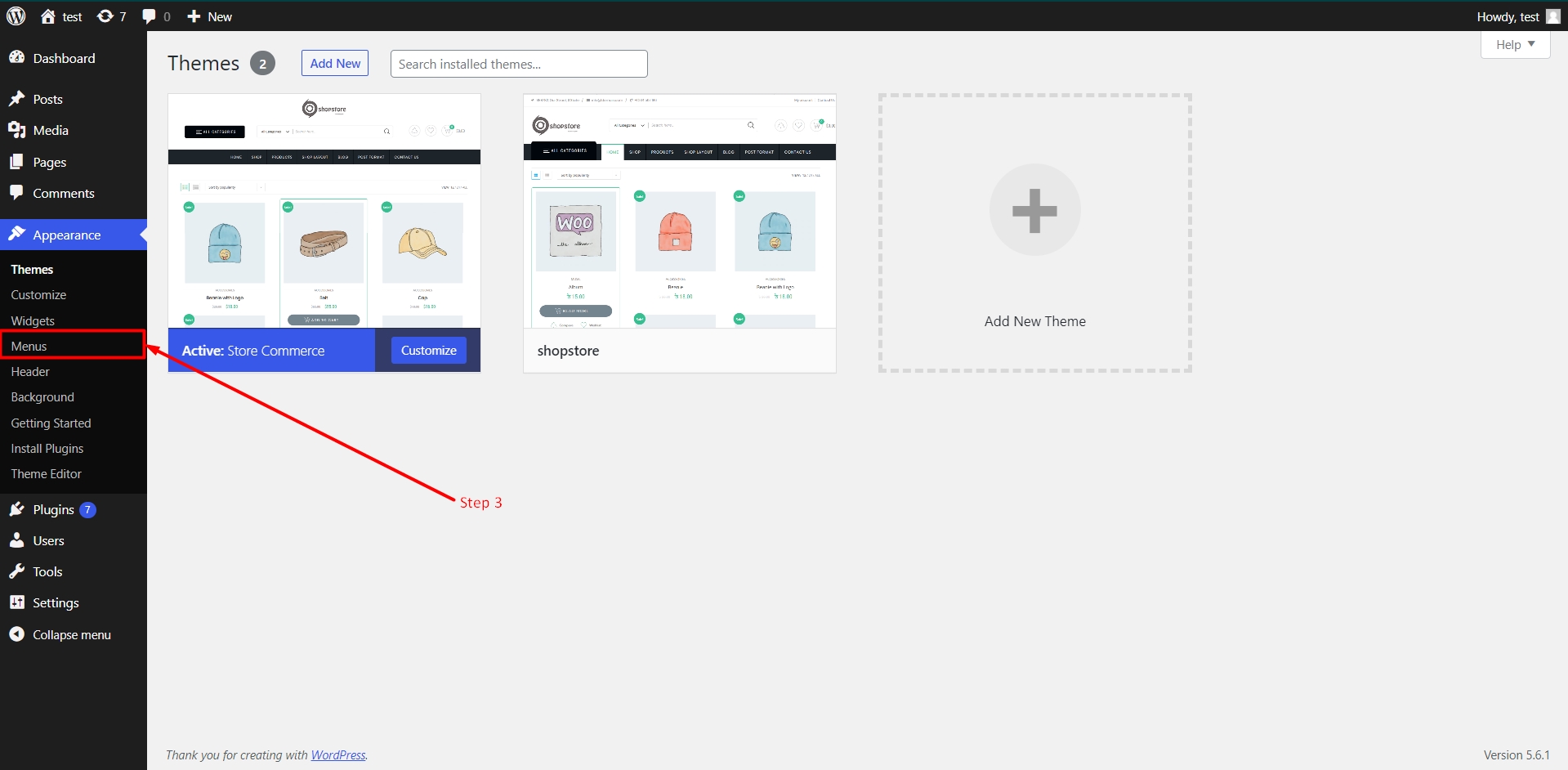
Task: Open Background in Appearance submenu
Action: tap(42, 396)
